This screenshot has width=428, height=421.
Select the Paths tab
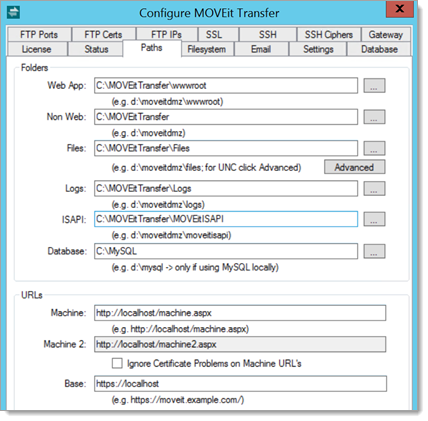click(x=152, y=48)
